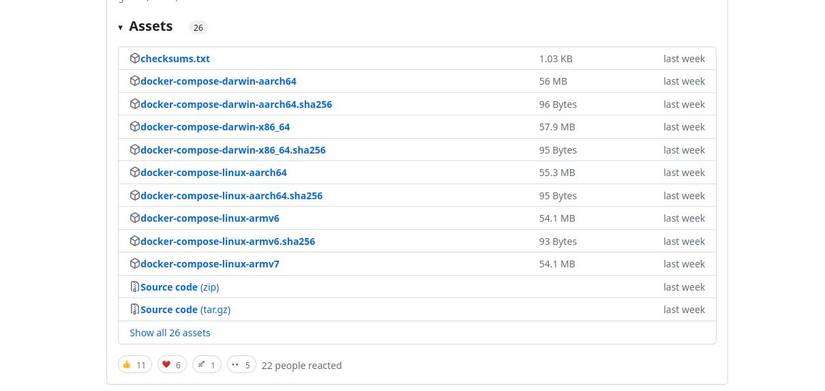Click the package icon beside docker-compose-linux-armv6
This screenshot has height=391, width=825.
click(x=135, y=218)
